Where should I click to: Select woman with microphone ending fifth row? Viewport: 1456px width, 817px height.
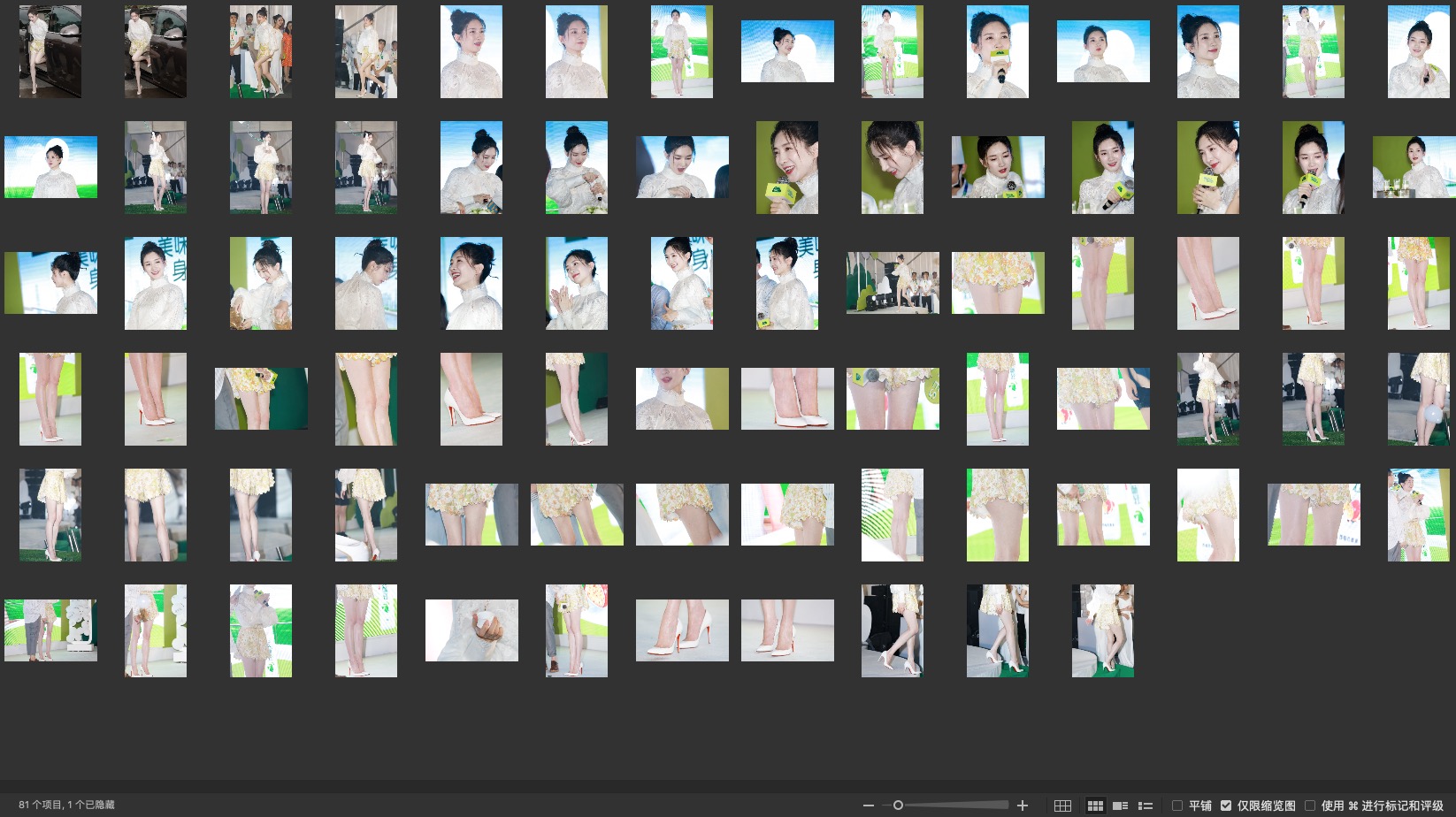tap(1418, 515)
